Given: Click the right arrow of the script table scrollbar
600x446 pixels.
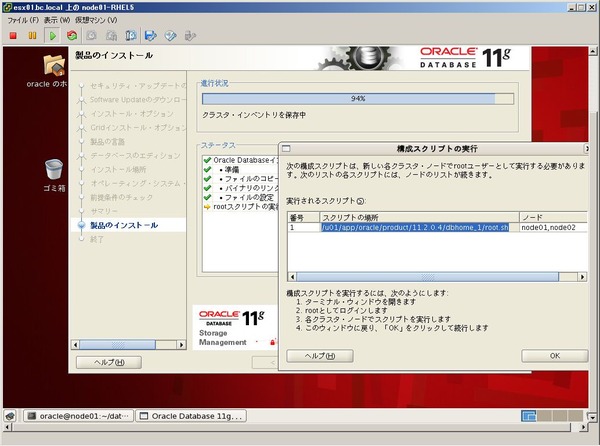Looking at the screenshot, I should point(582,277).
